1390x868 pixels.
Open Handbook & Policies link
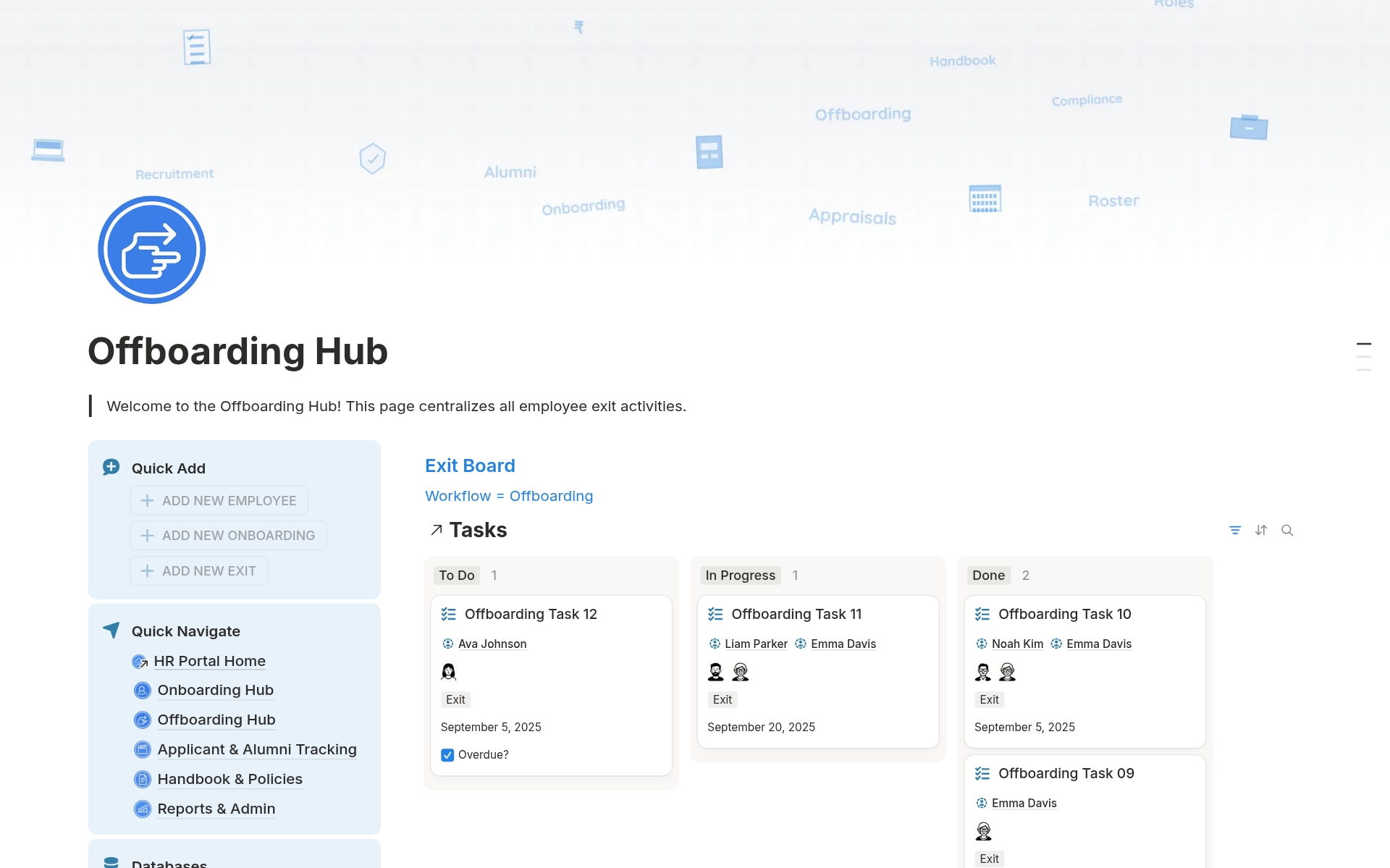click(230, 780)
